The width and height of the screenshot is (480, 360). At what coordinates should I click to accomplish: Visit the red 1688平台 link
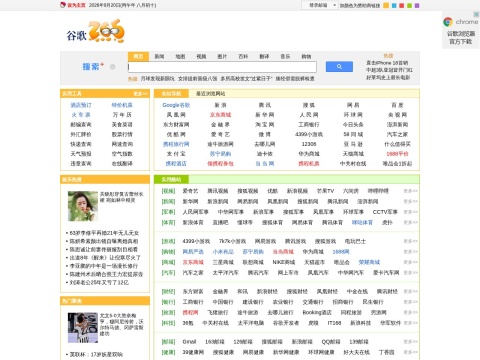click(397, 154)
